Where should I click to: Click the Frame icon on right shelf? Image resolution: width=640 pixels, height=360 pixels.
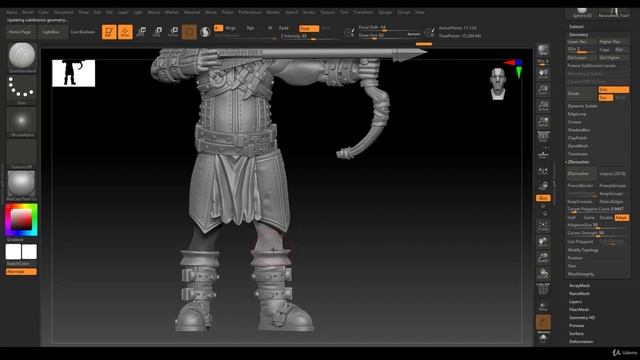click(543, 226)
